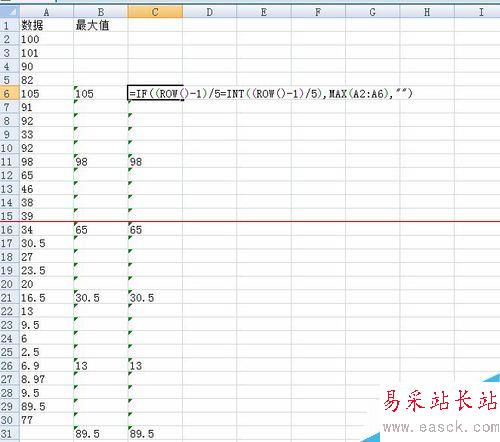Click cell A6 with value 105
The width and height of the screenshot is (500, 442).
(47, 93)
